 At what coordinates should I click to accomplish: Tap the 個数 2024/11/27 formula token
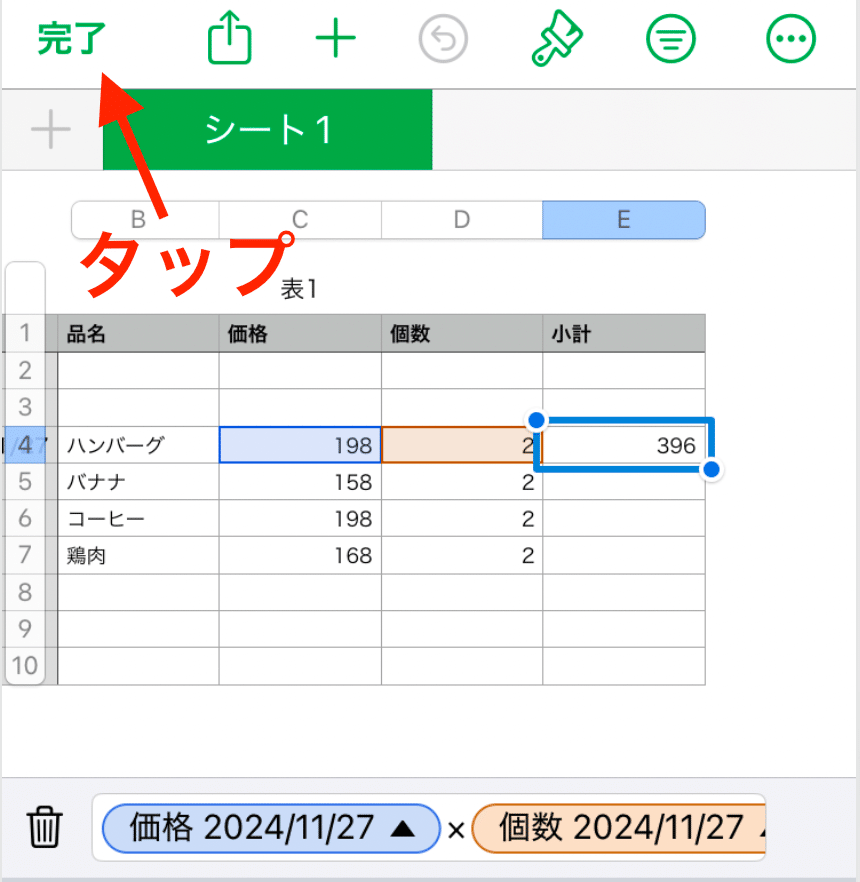coord(619,828)
